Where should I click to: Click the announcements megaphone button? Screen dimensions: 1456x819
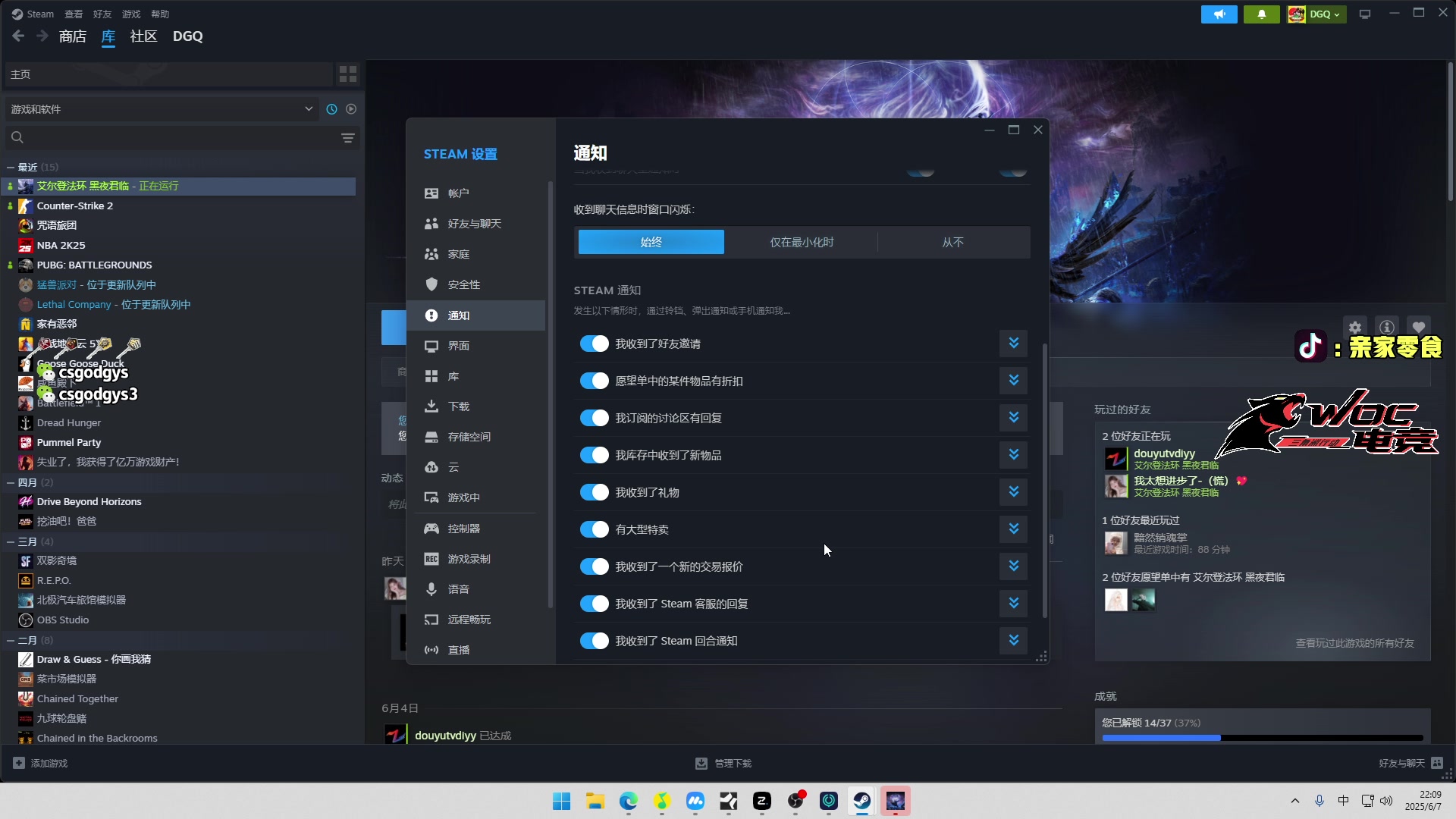click(1219, 14)
